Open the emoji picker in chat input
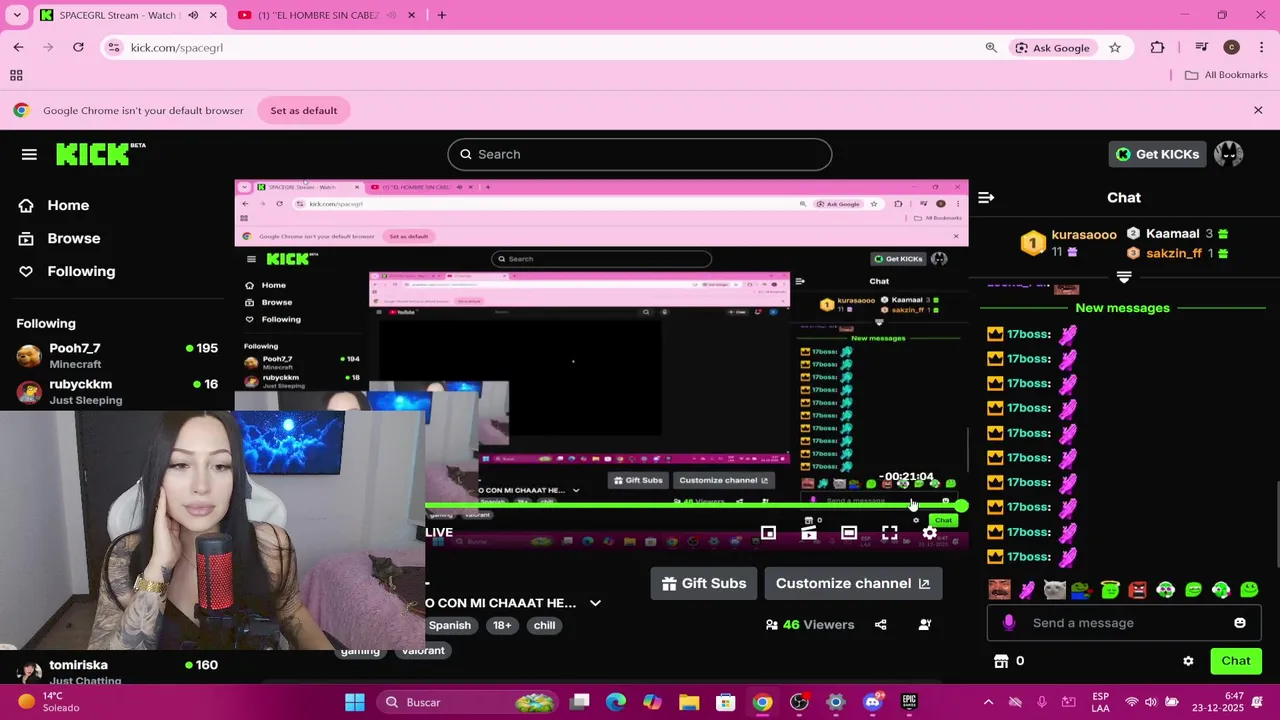Image resolution: width=1280 pixels, height=720 pixels. point(1240,623)
